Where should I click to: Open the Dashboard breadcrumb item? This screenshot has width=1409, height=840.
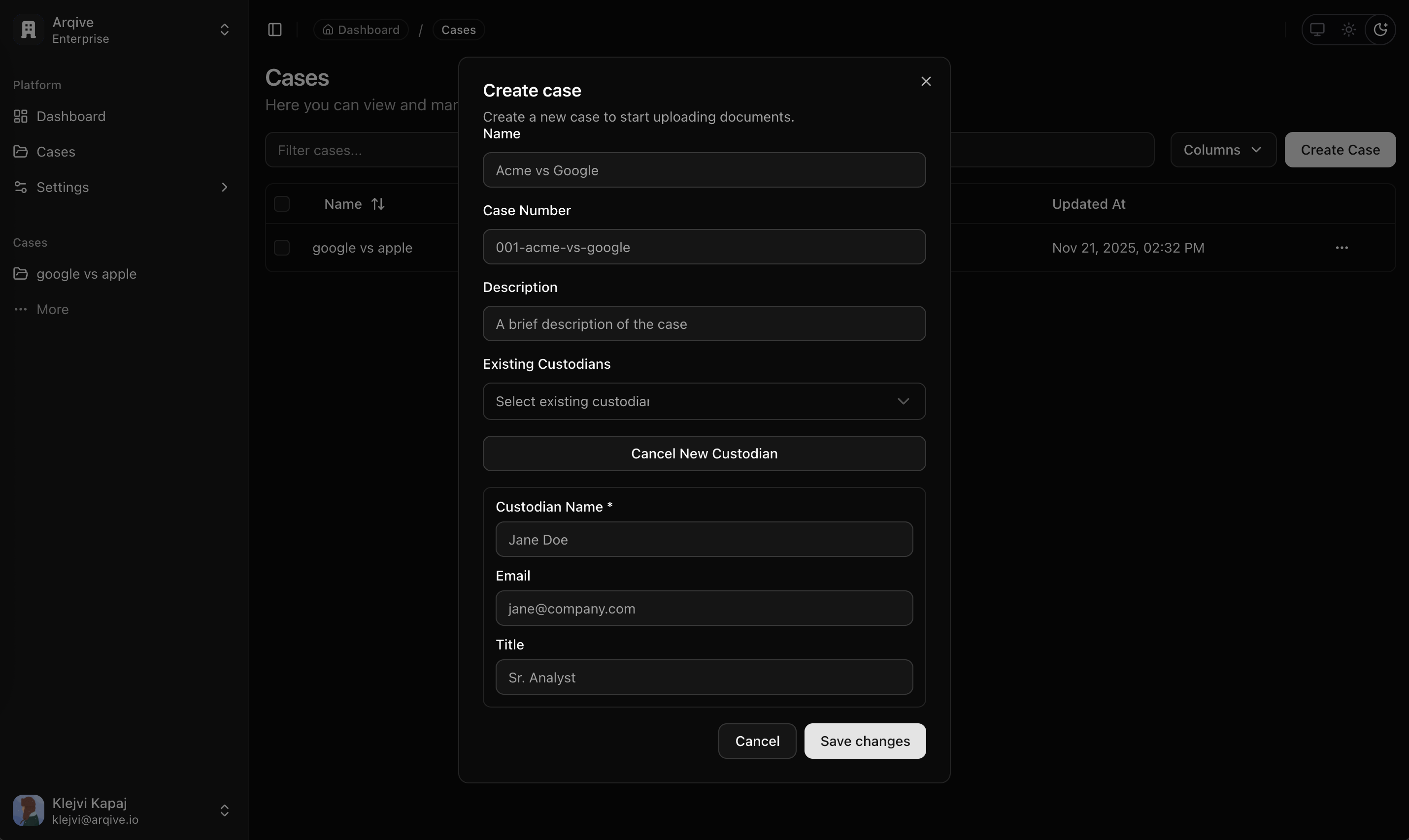361,30
